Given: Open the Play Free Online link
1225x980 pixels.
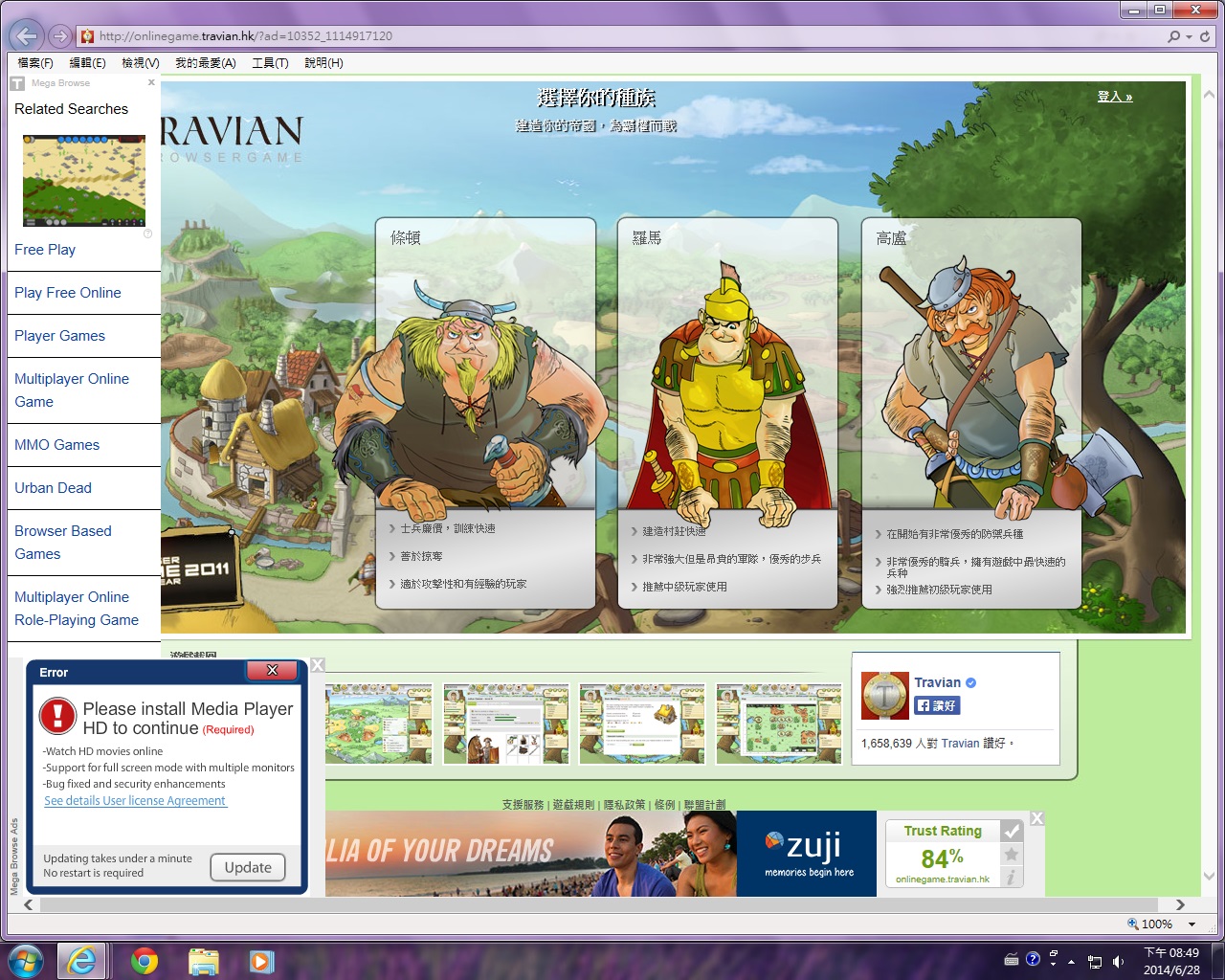Looking at the screenshot, I should (68, 293).
